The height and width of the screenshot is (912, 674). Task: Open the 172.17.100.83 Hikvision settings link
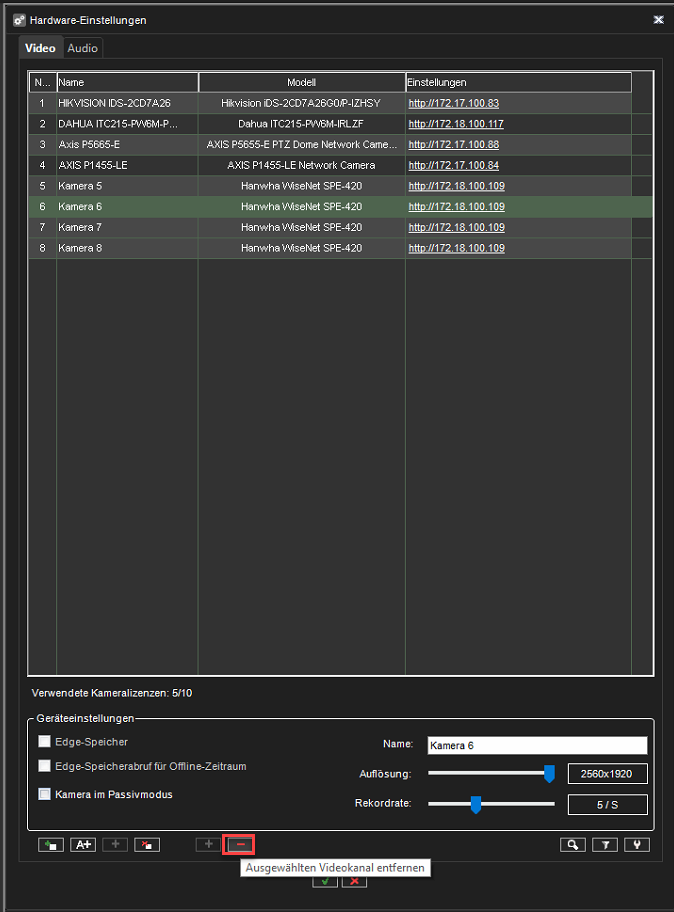coord(453,103)
